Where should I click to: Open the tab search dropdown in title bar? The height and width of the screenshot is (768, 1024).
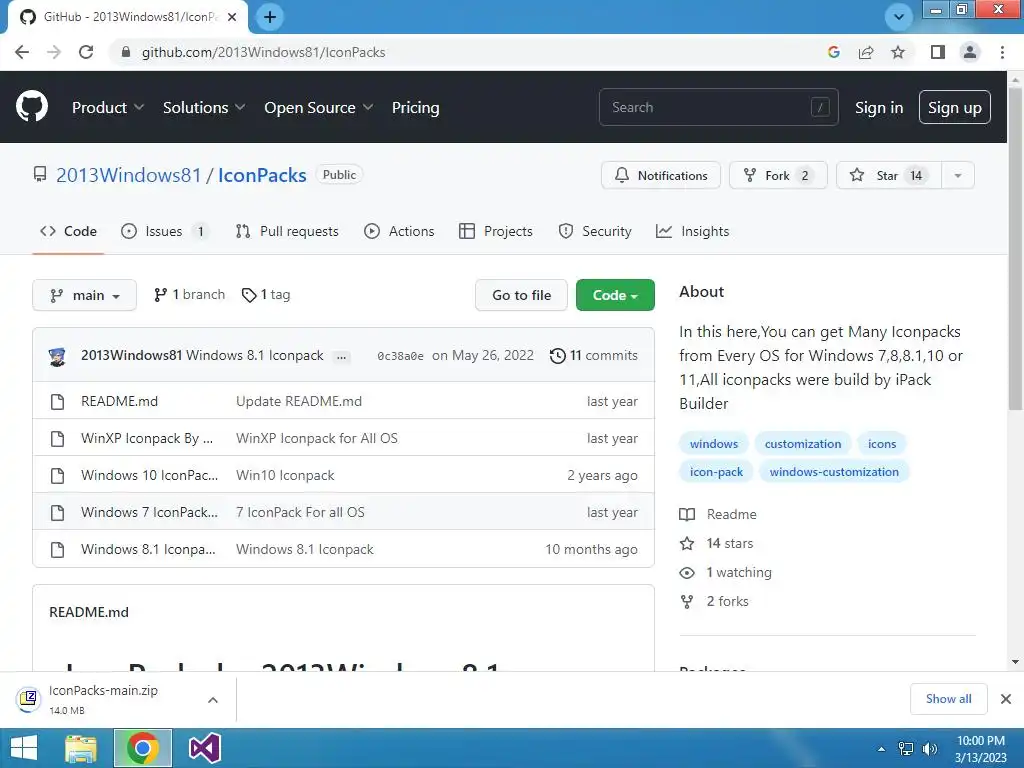pyautogui.click(x=899, y=17)
